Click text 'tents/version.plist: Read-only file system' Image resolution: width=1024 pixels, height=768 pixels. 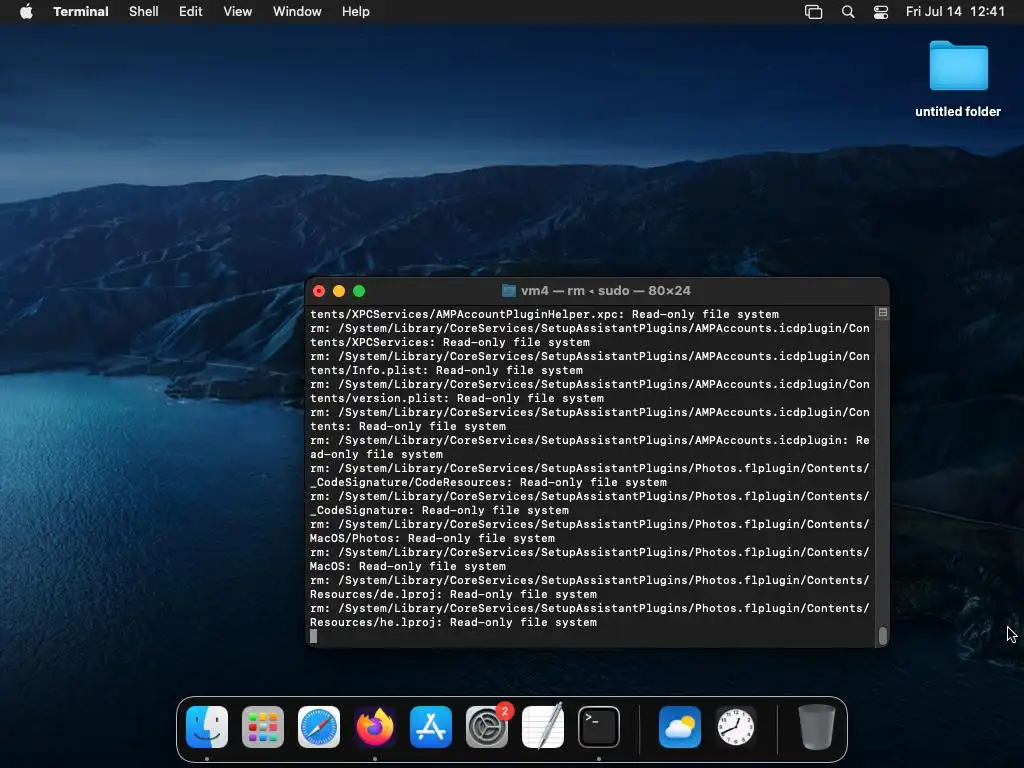point(456,398)
